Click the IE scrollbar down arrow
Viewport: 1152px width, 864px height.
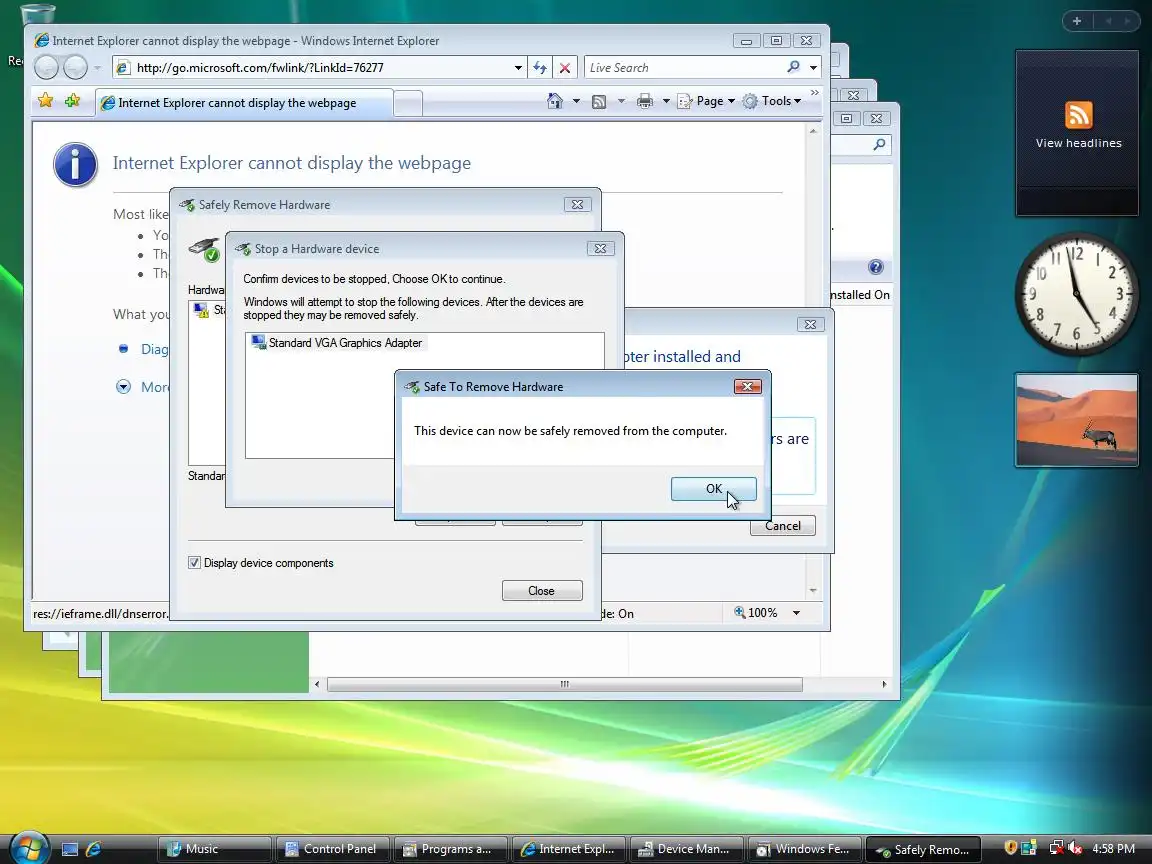813,591
